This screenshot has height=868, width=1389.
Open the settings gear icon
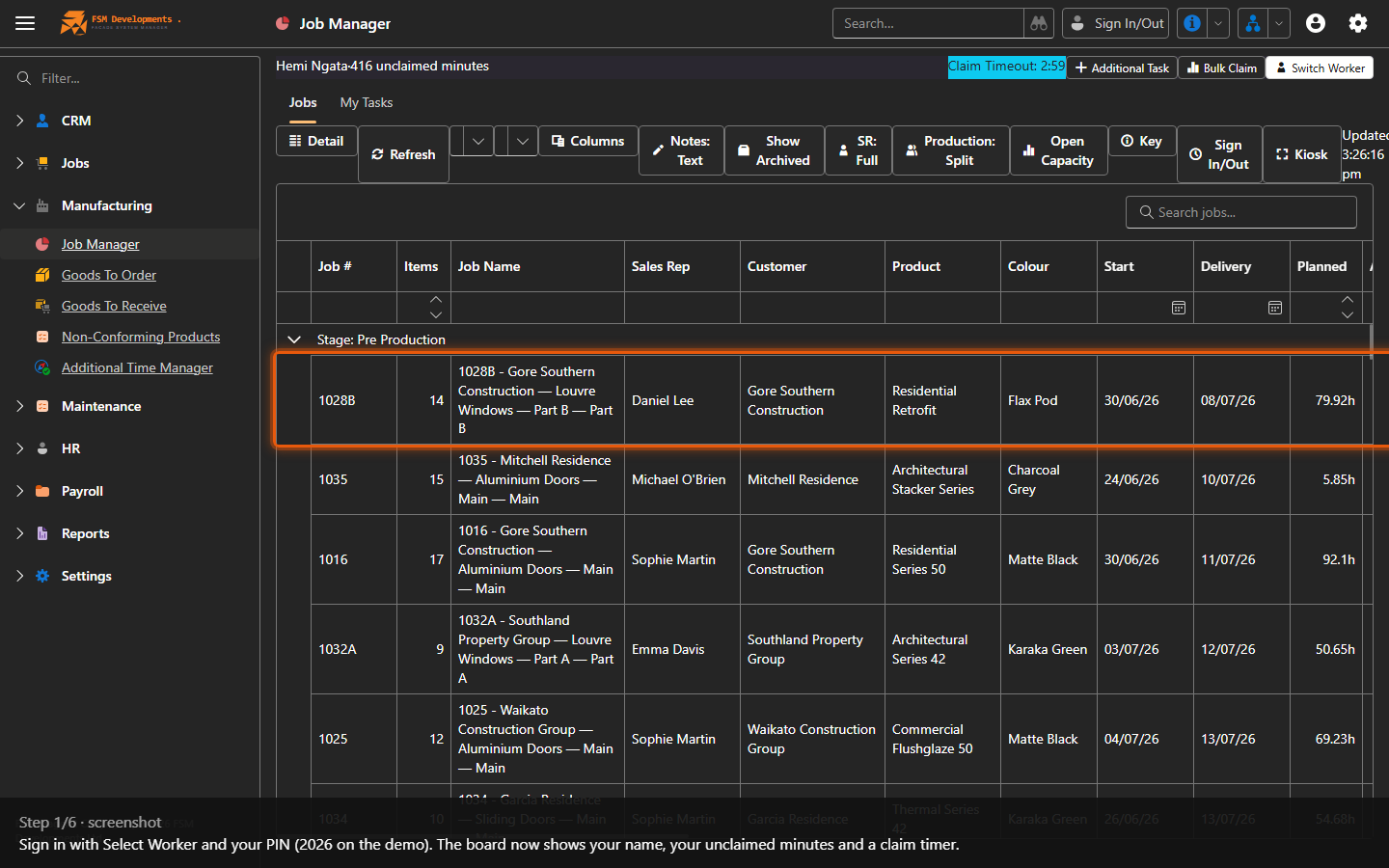tap(1358, 23)
